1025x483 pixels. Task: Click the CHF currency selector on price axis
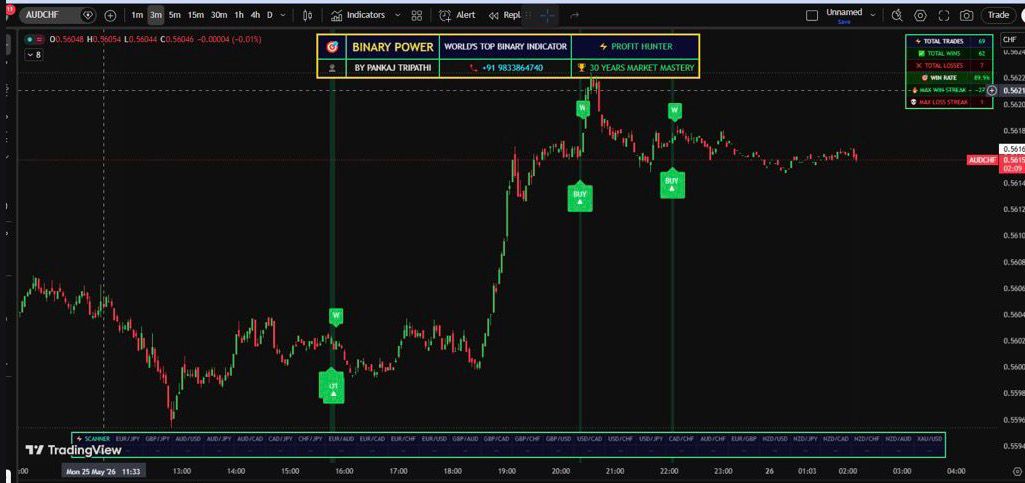click(1010, 40)
